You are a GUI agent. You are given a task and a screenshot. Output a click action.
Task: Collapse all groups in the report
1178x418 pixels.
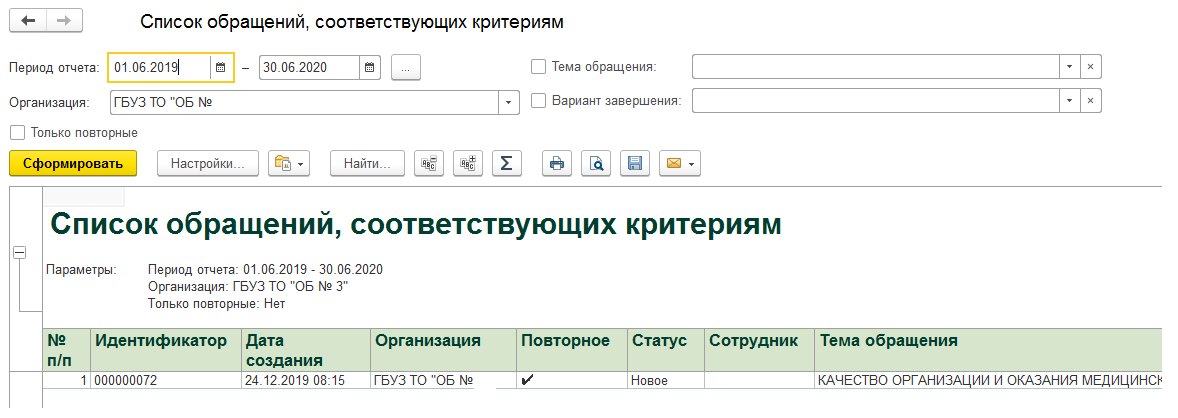[x=430, y=163]
